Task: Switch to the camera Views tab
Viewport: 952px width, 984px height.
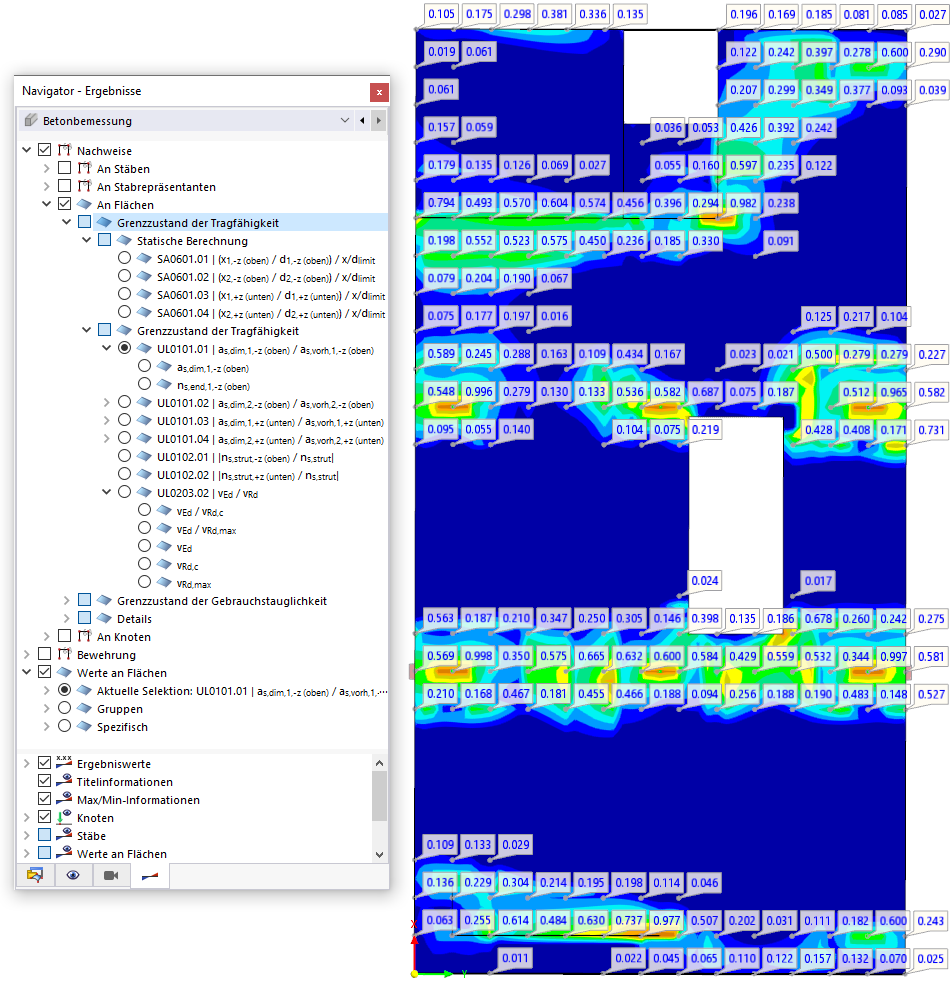Action: tap(111, 875)
